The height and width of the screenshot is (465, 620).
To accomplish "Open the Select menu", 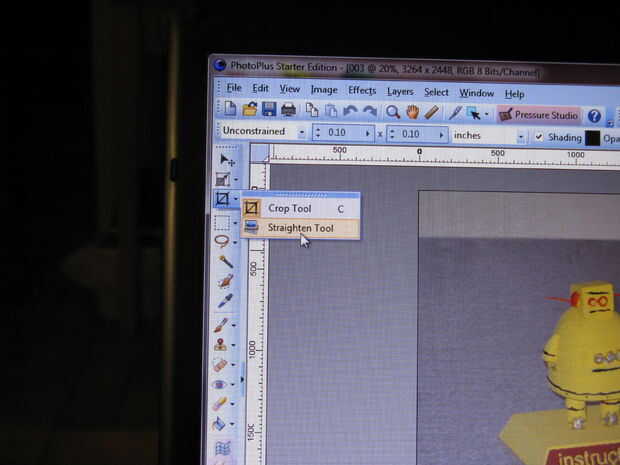I will (x=436, y=93).
